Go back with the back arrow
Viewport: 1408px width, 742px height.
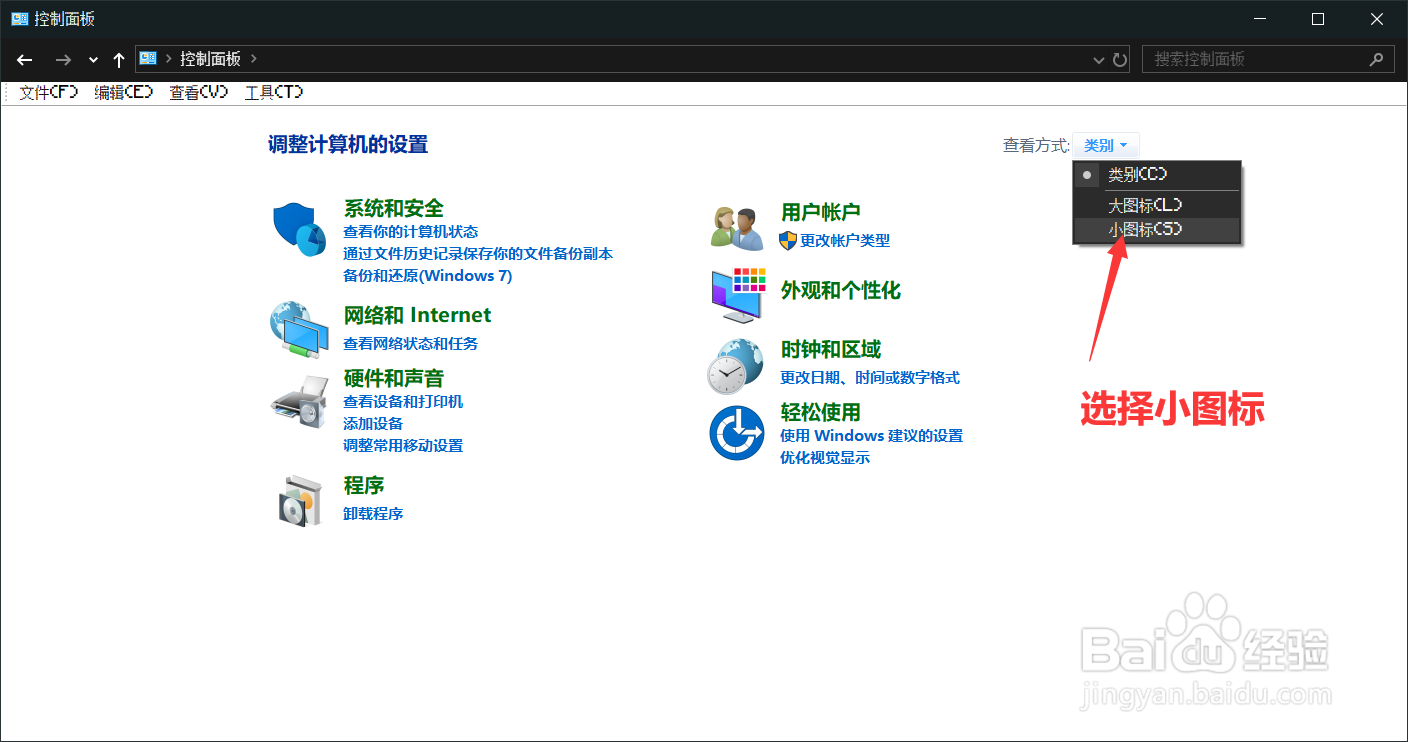25,60
